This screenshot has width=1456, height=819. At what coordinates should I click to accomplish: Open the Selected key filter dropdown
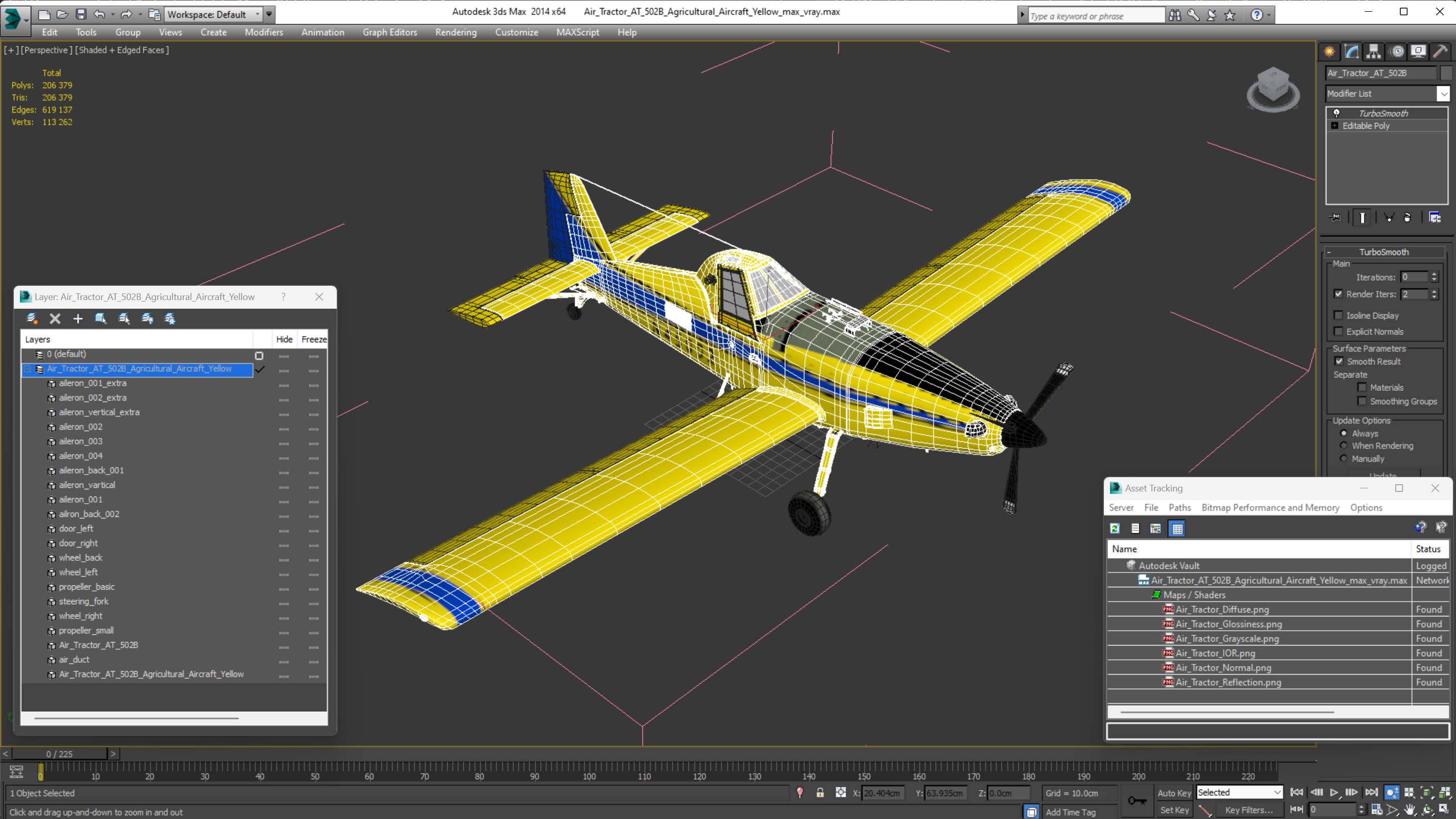(x=1240, y=792)
